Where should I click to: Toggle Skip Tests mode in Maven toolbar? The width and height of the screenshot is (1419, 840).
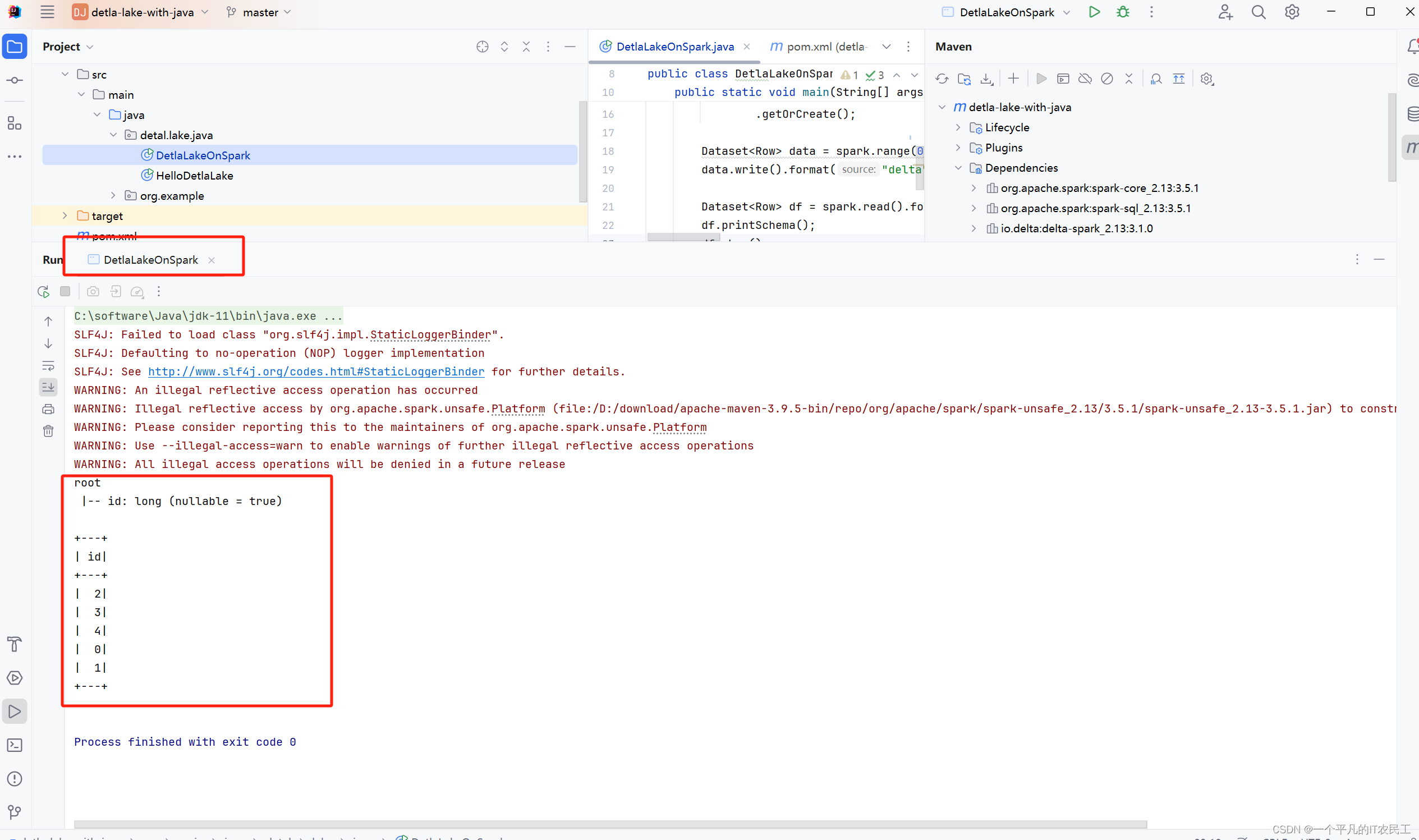coord(1107,79)
